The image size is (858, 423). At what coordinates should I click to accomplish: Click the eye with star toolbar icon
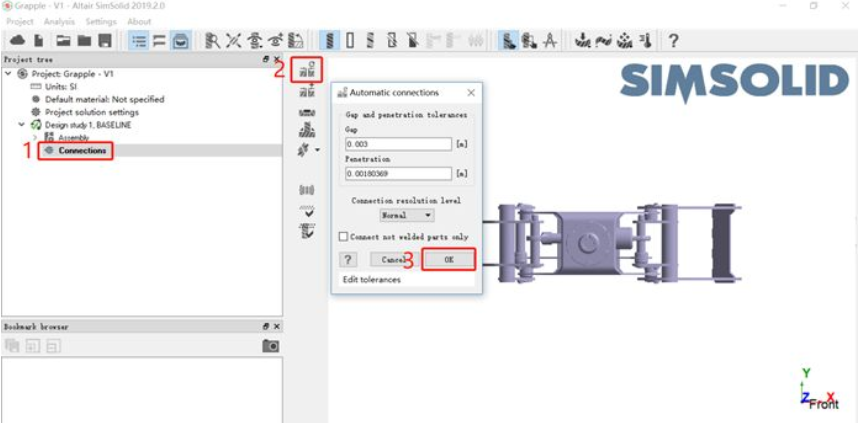[275, 40]
